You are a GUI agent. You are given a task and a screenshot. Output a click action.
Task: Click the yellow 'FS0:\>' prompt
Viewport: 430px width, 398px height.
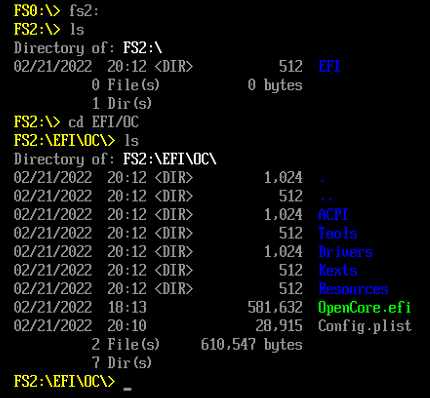tap(37, 11)
